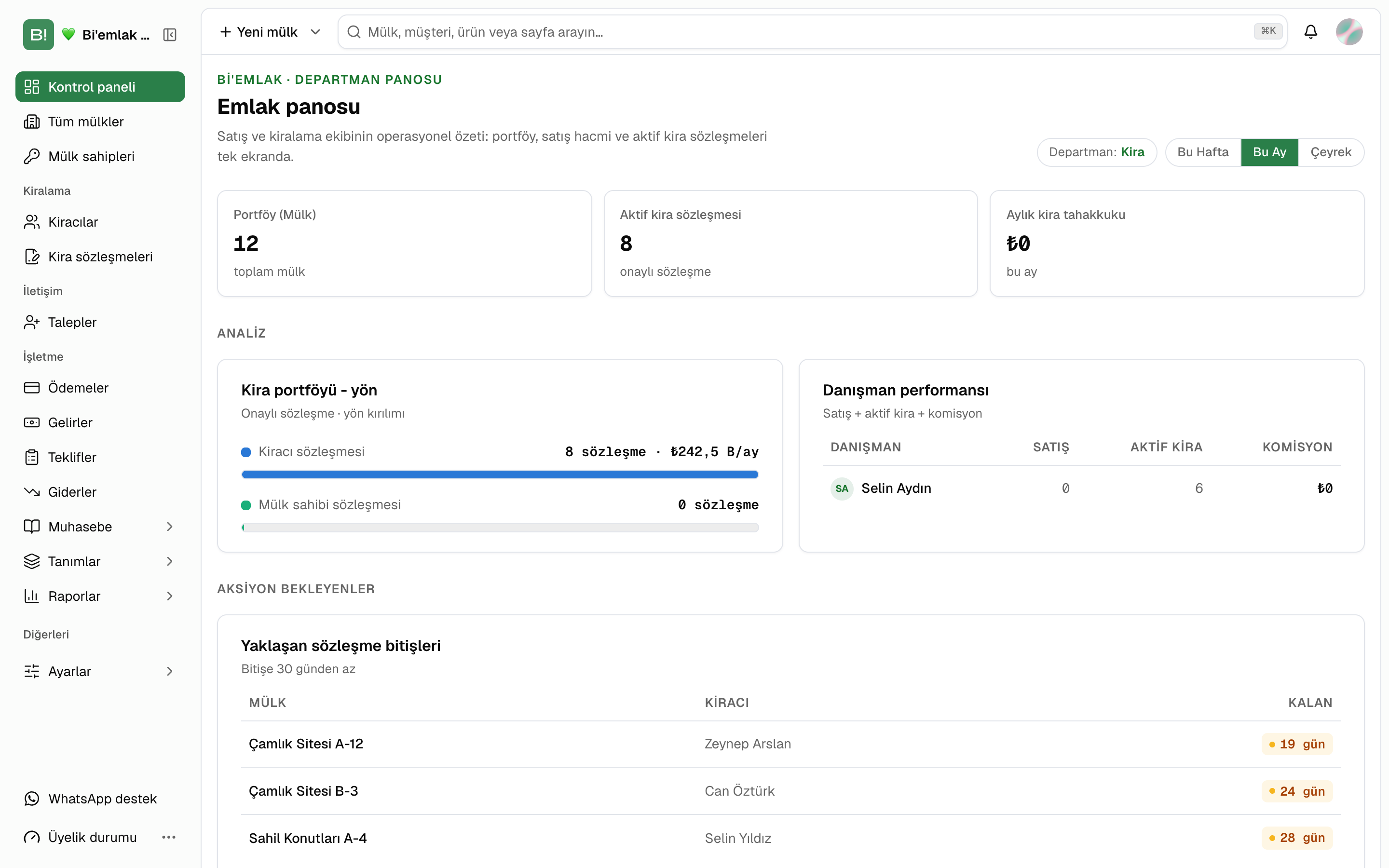Open Sahil Konutları A-4 row
This screenshot has width=1389, height=868.
(790, 838)
